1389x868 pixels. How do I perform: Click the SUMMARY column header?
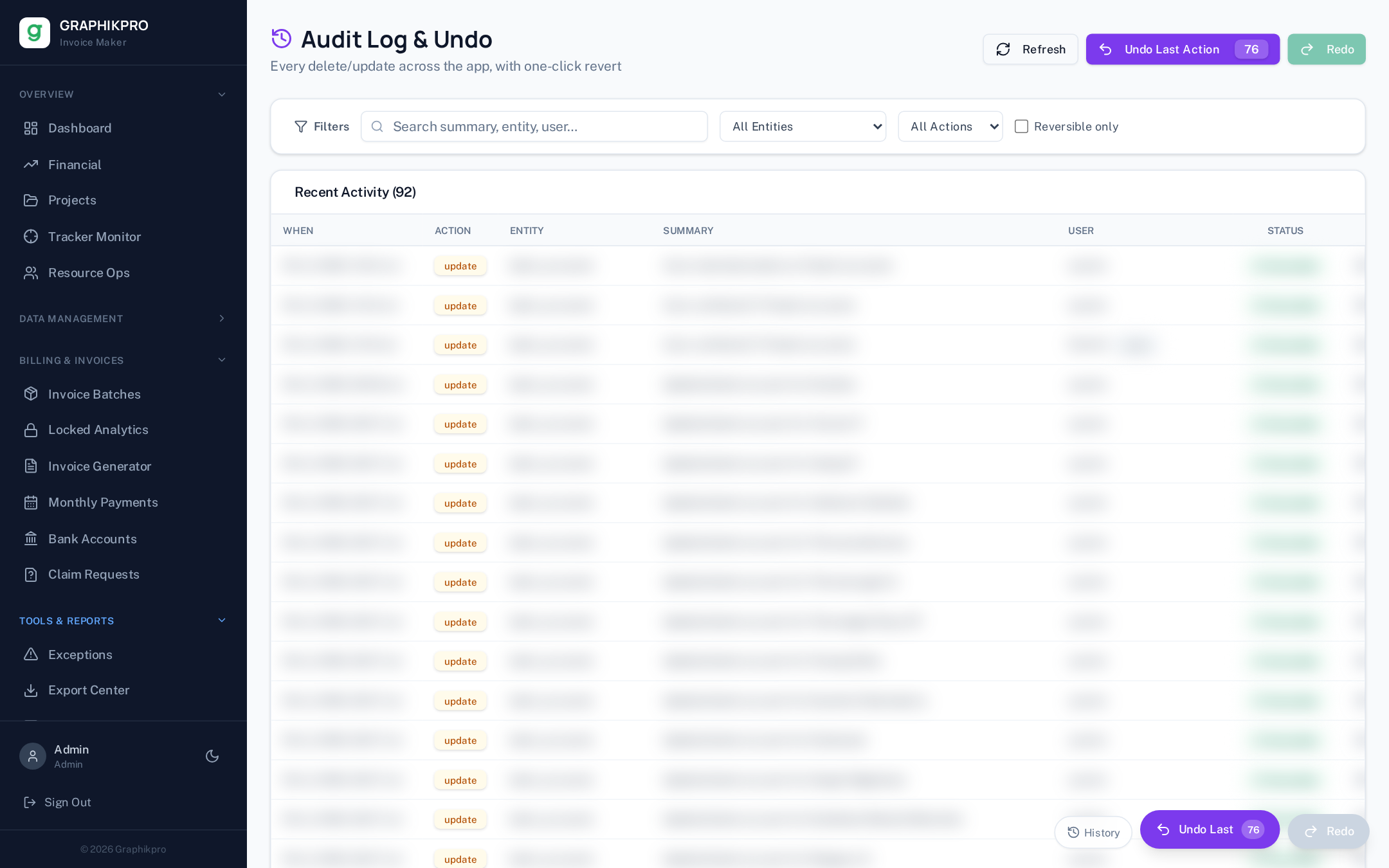click(688, 230)
